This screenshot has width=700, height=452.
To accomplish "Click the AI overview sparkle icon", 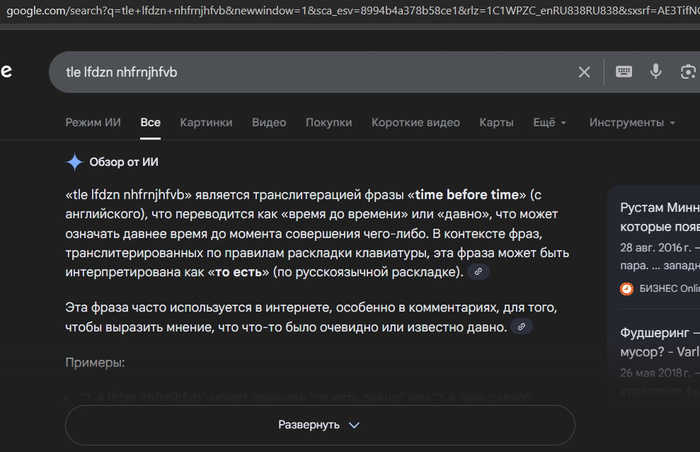I will click(75, 162).
